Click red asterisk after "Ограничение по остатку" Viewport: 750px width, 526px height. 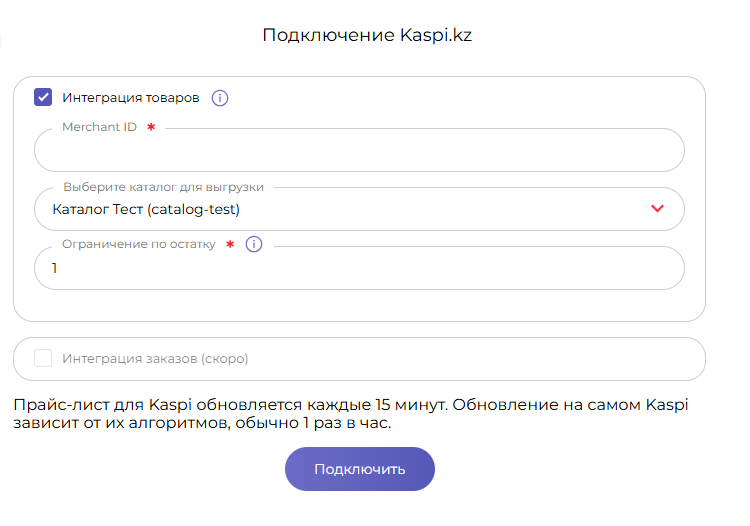[230, 245]
